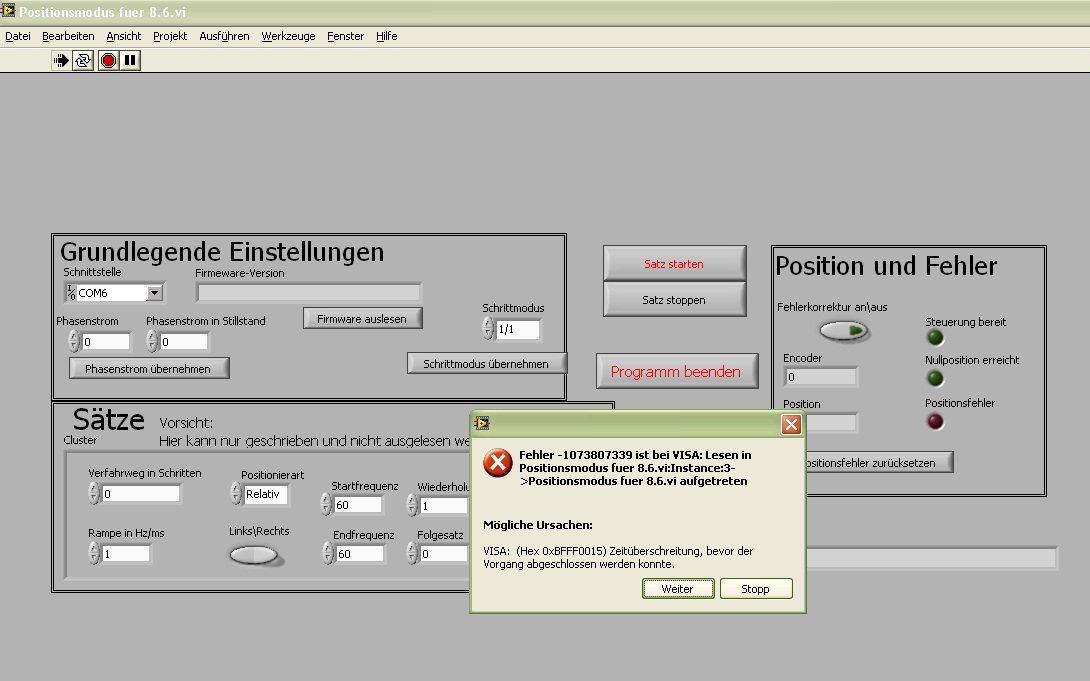Click the Nullposition erreicht LED indicator
The height and width of the screenshot is (681, 1090).
(x=936, y=379)
